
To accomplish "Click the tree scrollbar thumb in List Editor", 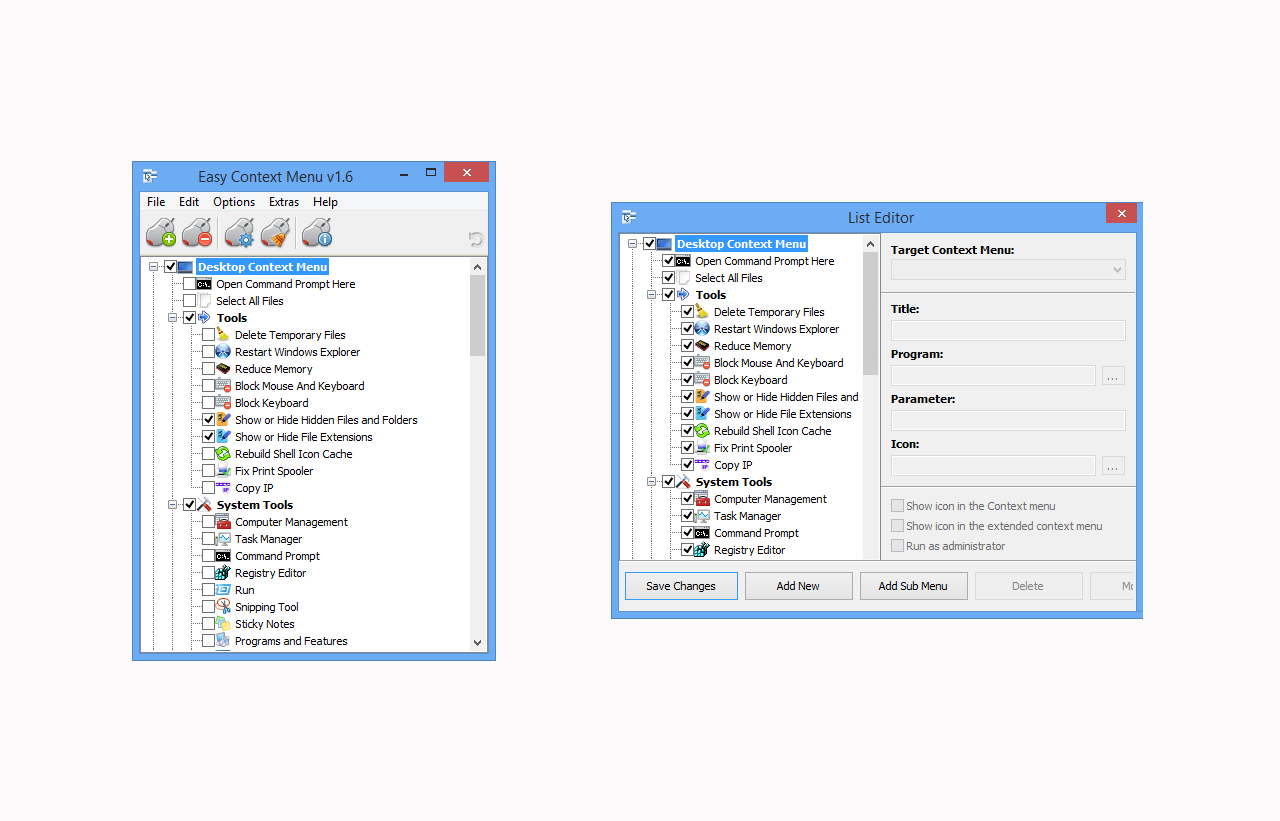I will (871, 314).
